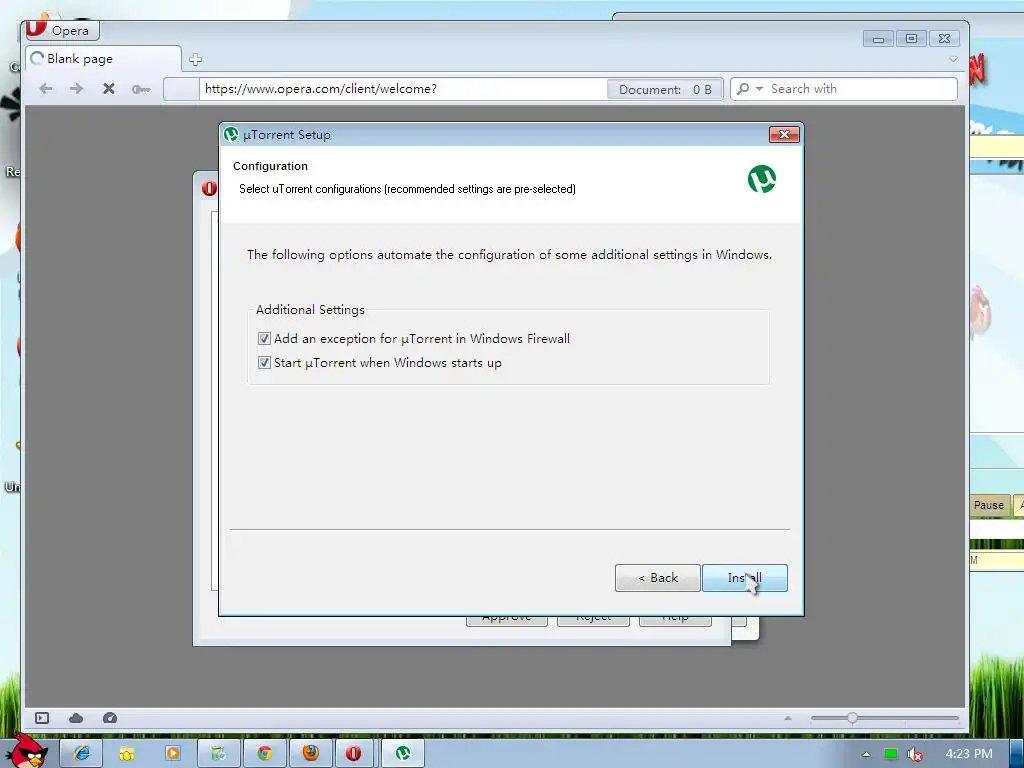
Task: Uncheck the Windows Firewall exception checkbox
Action: [264, 338]
